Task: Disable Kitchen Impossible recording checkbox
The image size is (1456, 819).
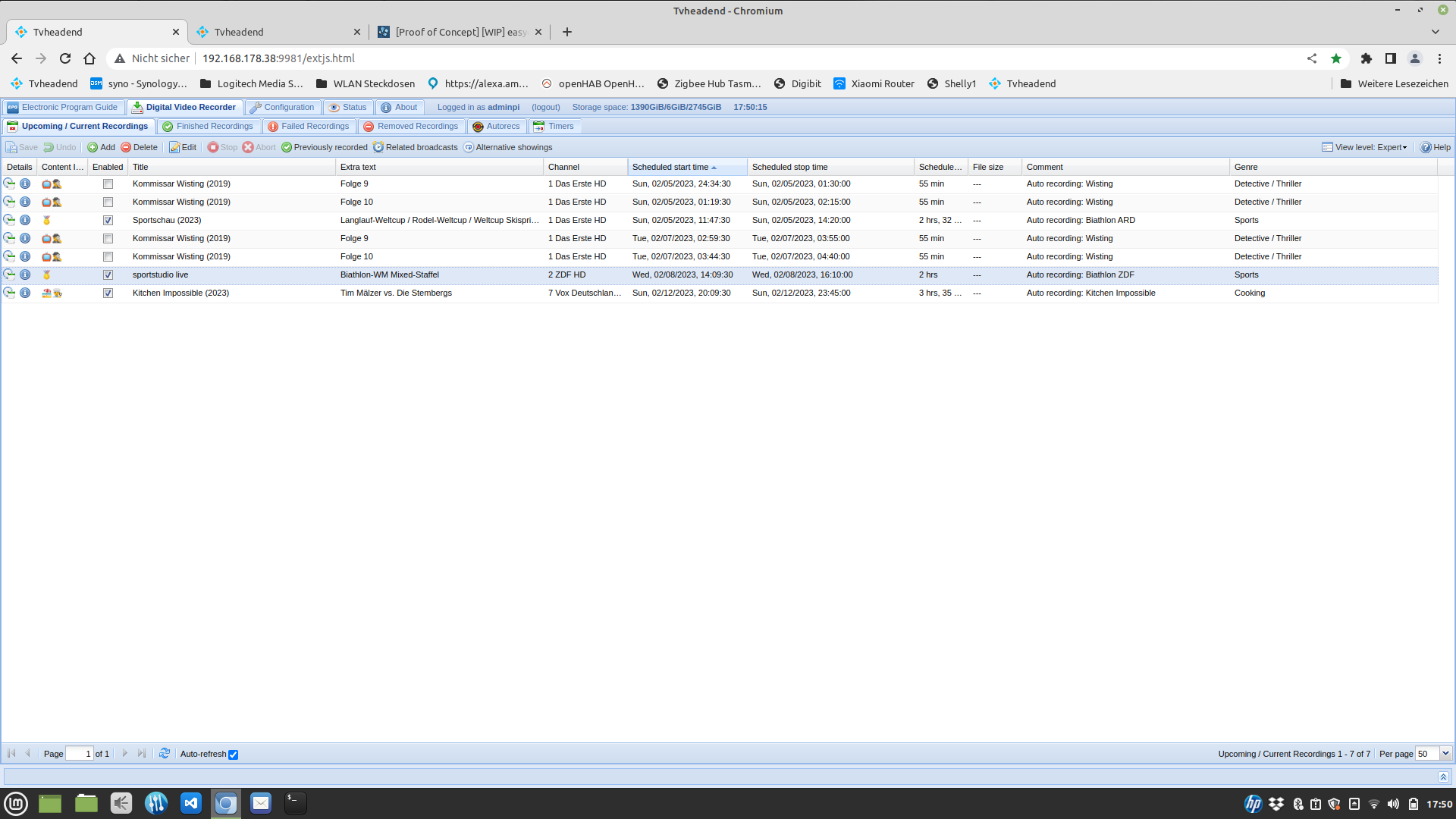Action: [x=108, y=293]
